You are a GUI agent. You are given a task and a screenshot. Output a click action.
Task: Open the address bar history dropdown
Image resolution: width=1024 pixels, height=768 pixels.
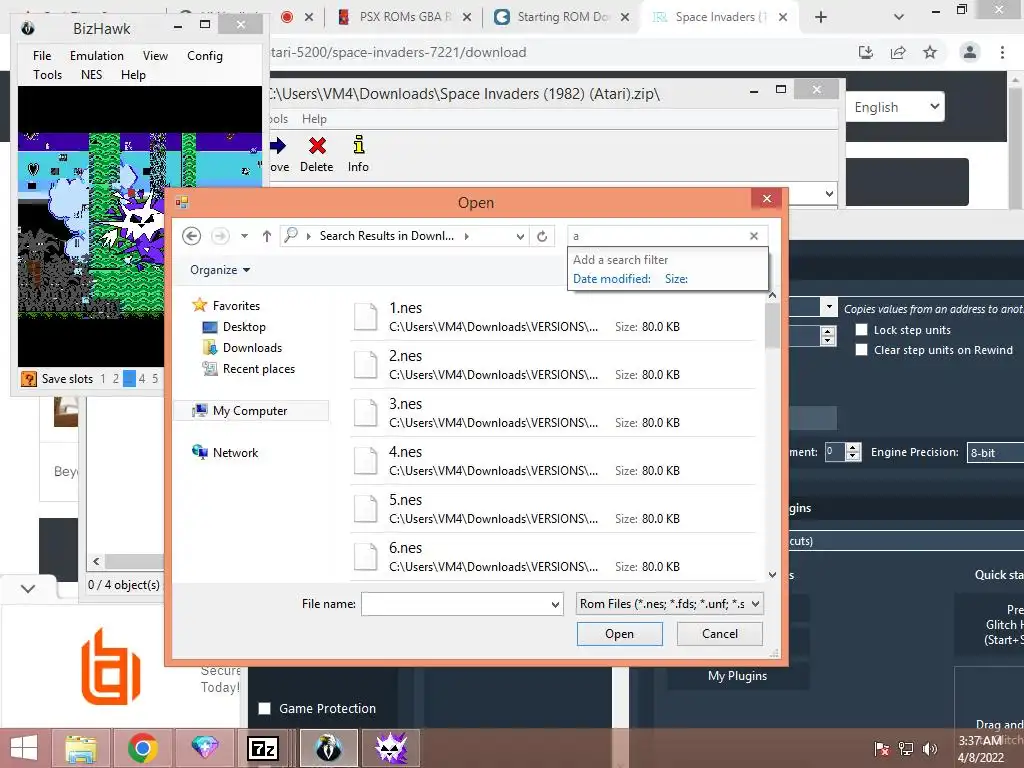(x=520, y=236)
